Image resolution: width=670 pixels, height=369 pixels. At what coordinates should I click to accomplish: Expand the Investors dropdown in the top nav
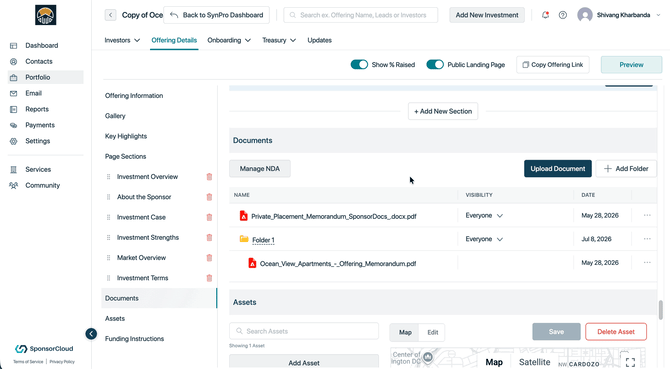point(122,40)
